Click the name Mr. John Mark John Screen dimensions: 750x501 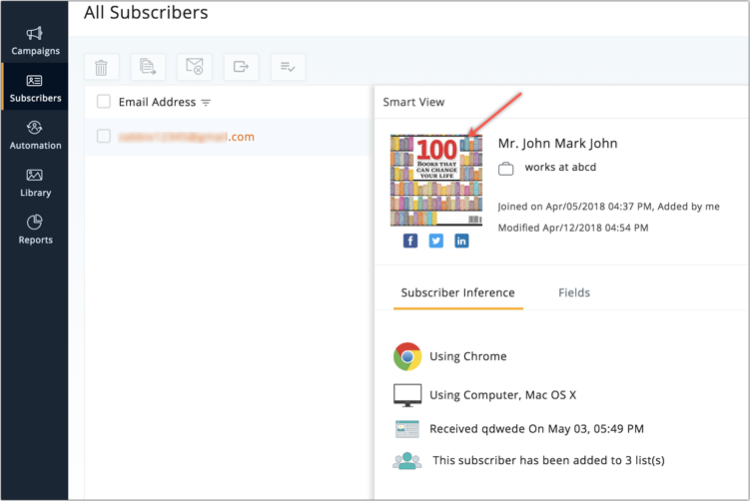[x=557, y=144]
